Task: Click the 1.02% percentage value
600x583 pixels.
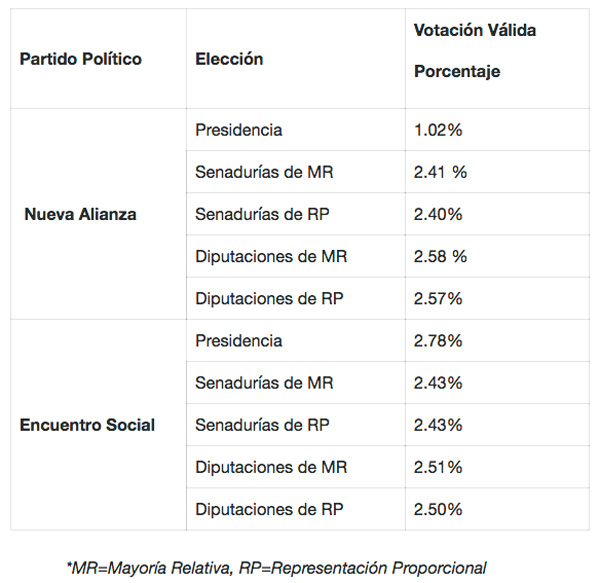Action: point(438,130)
